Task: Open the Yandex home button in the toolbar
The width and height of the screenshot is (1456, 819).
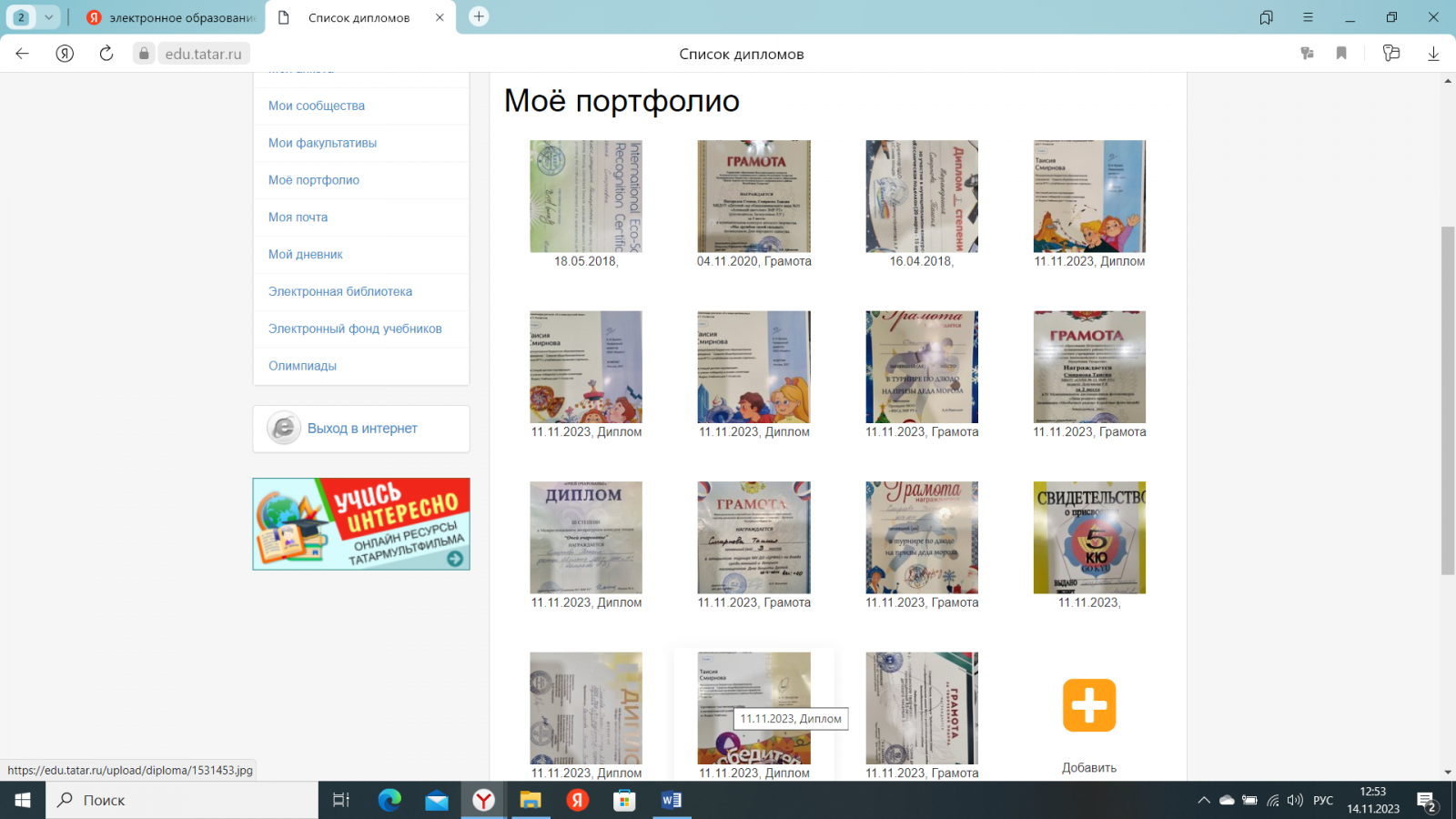Action: [x=65, y=54]
